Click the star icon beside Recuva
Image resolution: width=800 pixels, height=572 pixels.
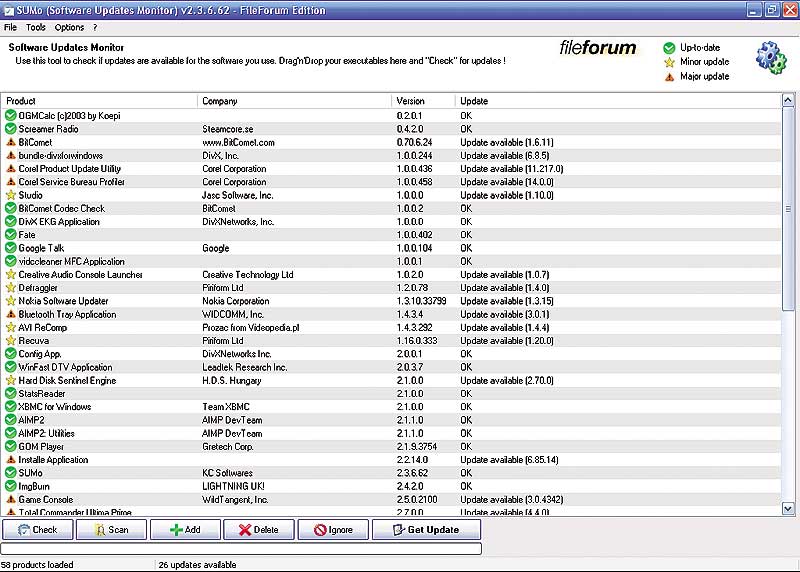pos(11,341)
